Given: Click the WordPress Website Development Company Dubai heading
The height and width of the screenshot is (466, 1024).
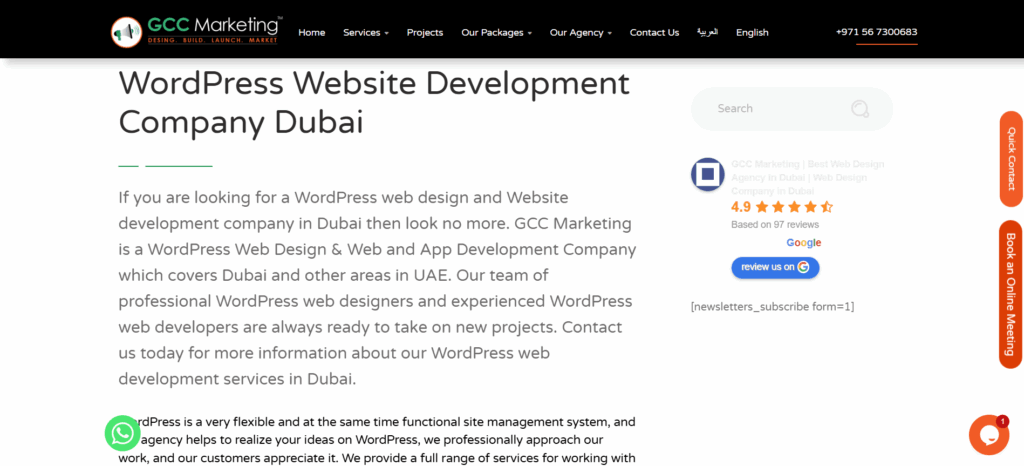Looking at the screenshot, I should tap(374, 102).
